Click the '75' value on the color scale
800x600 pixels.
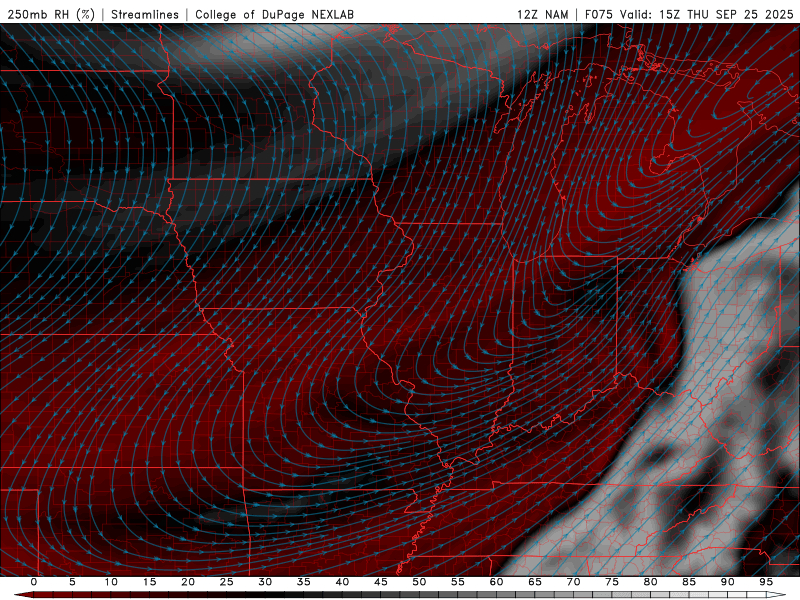click(612, 582)
